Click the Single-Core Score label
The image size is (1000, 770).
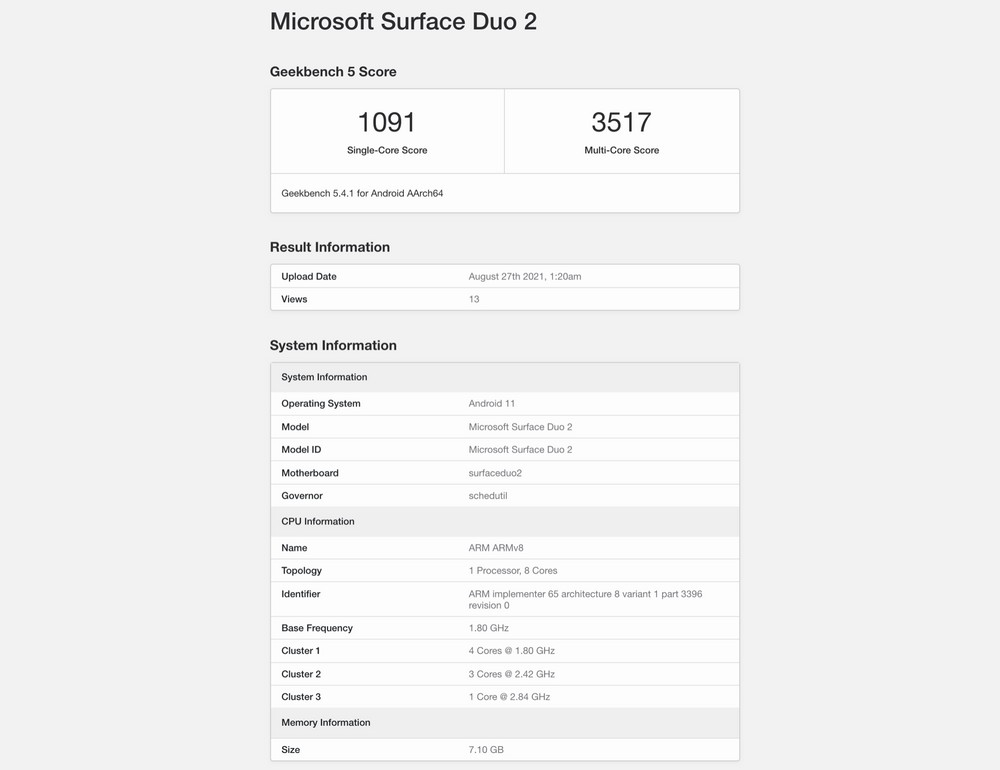click(387, 150)
